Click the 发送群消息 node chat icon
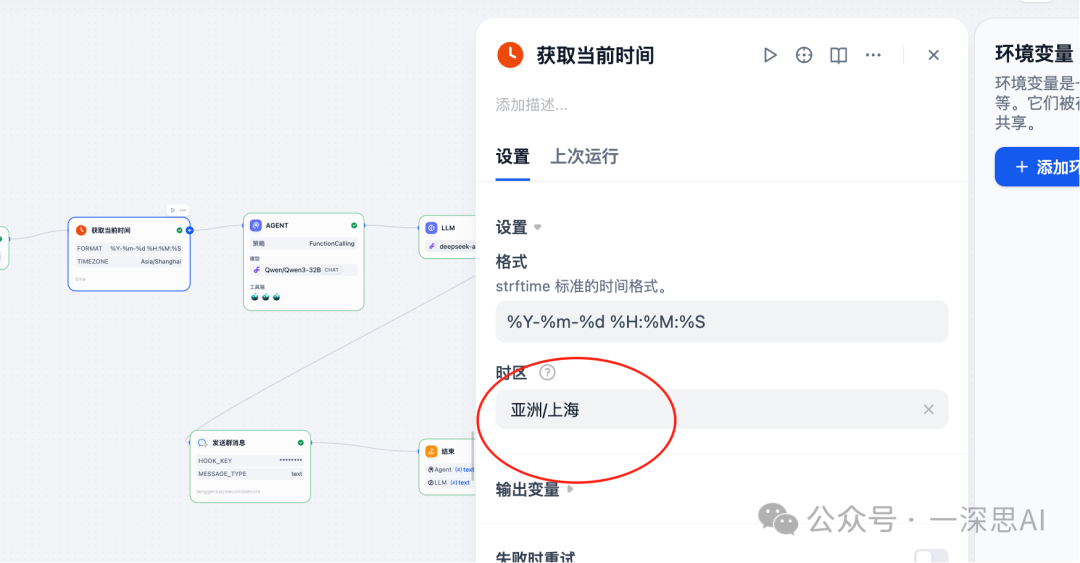1080x563 pixels. (x=202, y=442)
